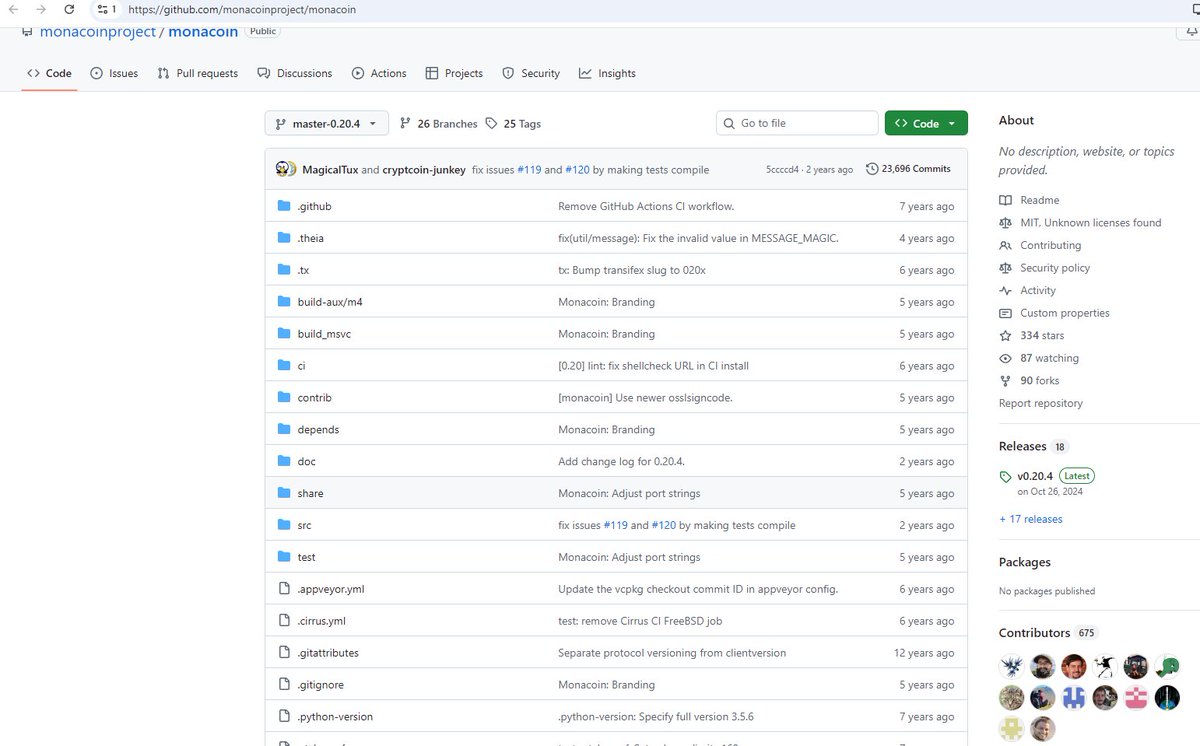Image resolution: width=1200 pixels, height=746 pixels.
Task: Open issue #119 in latest commit message
Action: click(x=529, y=170)
